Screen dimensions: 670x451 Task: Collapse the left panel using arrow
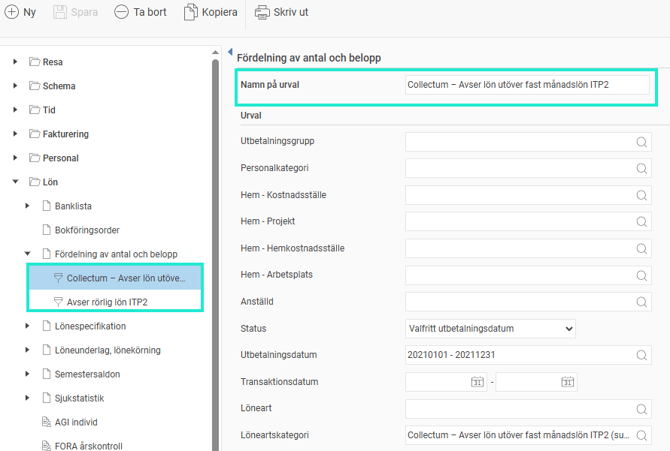click(229, 53)
